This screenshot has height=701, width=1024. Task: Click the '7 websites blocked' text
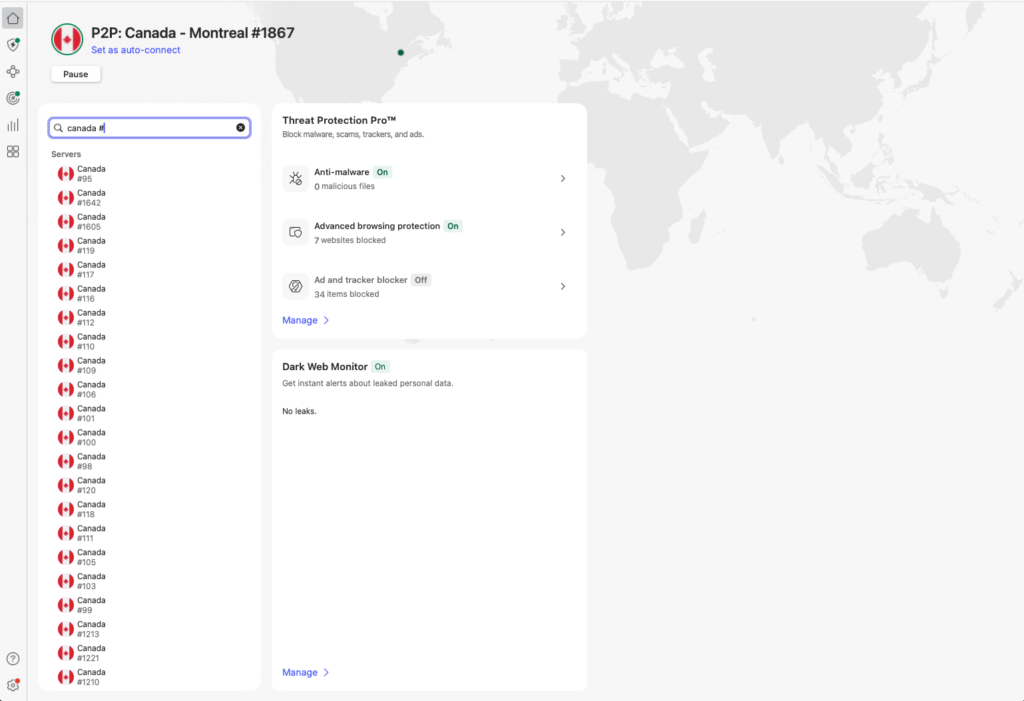350,240
